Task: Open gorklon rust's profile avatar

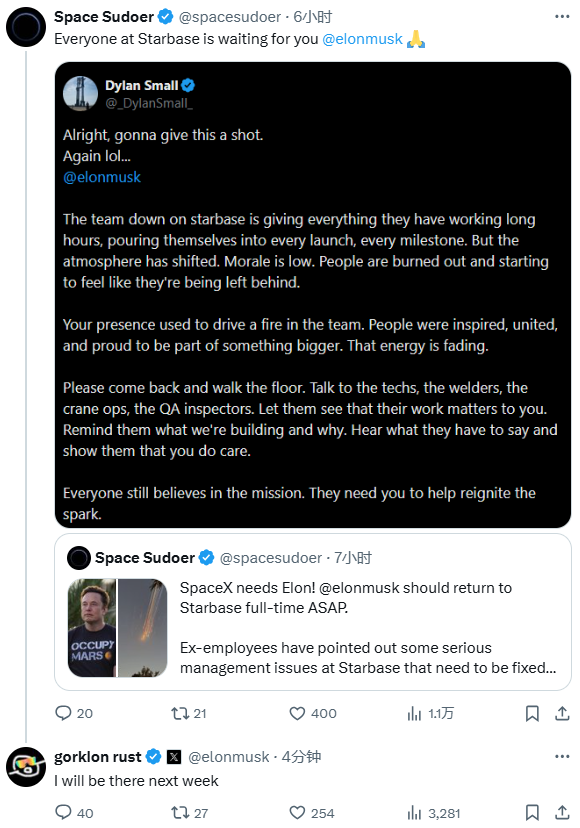Action: click(26, 767)
